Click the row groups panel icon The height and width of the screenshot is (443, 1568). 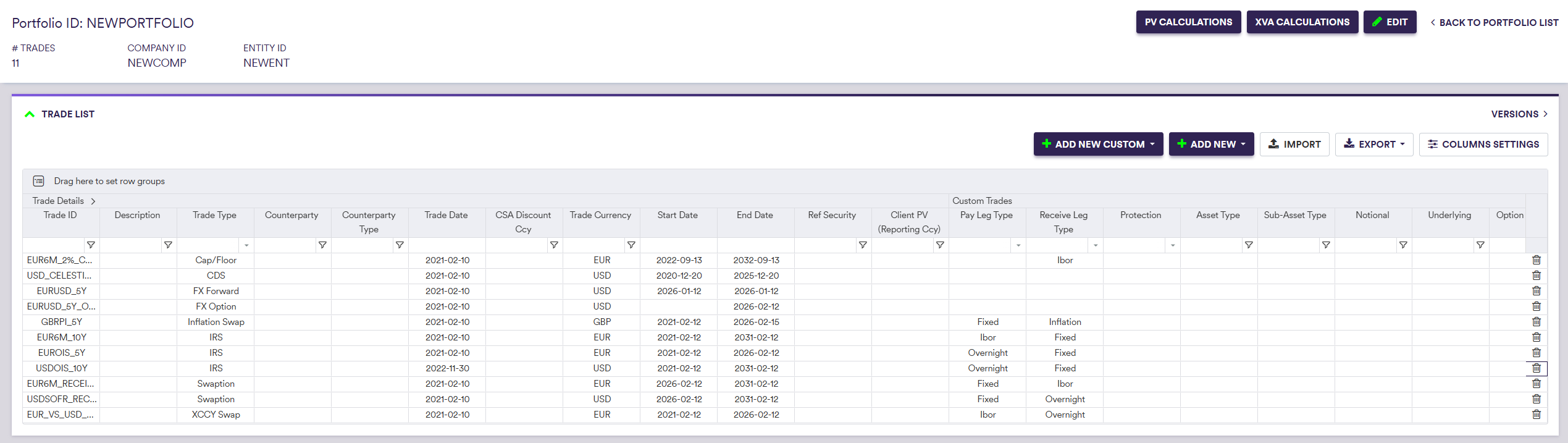(38, 181)
